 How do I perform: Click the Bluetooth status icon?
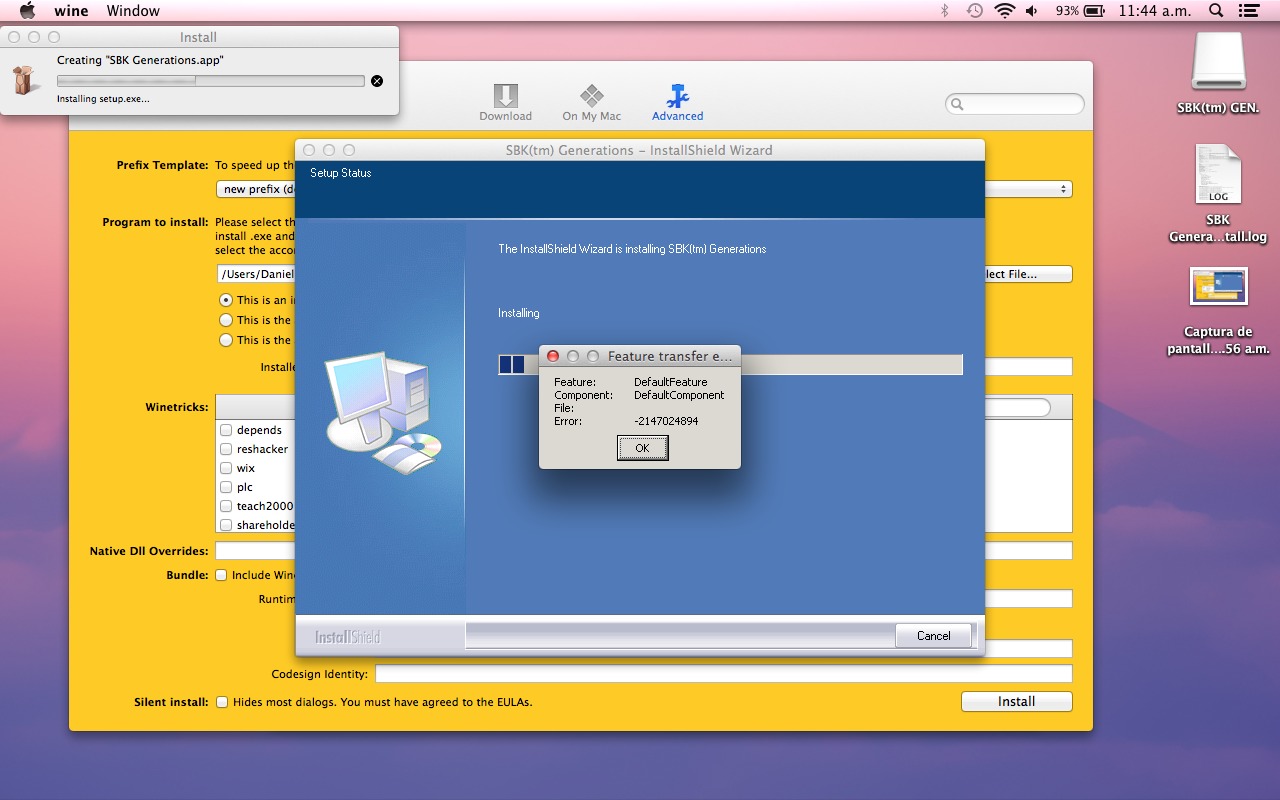(x=944, y=11)
